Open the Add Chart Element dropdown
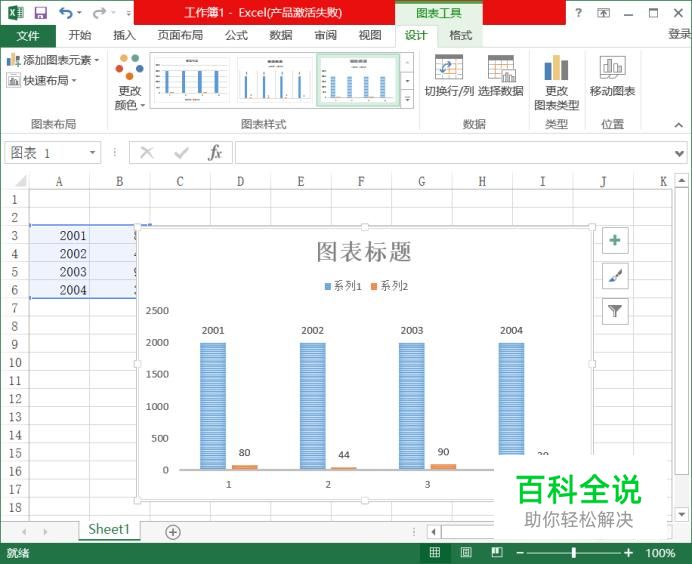The image size is (692, 564). click(x=53, y=60)
